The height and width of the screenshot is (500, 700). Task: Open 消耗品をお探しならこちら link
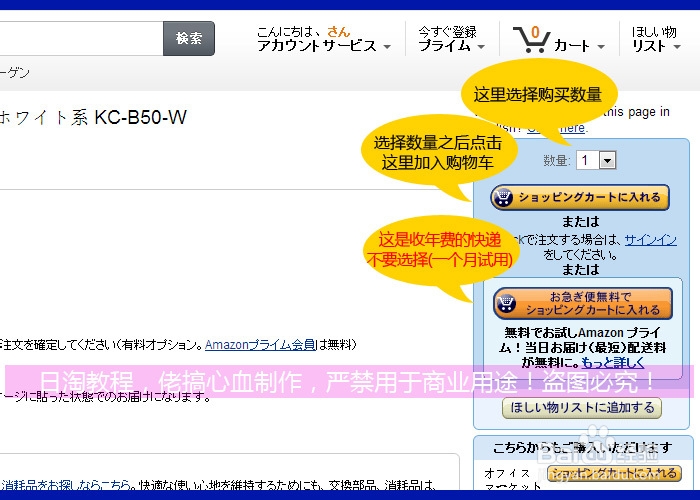(x=66, y=484)
